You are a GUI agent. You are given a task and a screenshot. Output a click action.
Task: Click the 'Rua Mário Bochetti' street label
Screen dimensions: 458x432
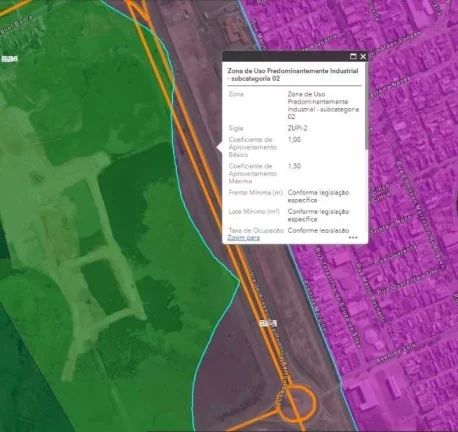(370, 293)
